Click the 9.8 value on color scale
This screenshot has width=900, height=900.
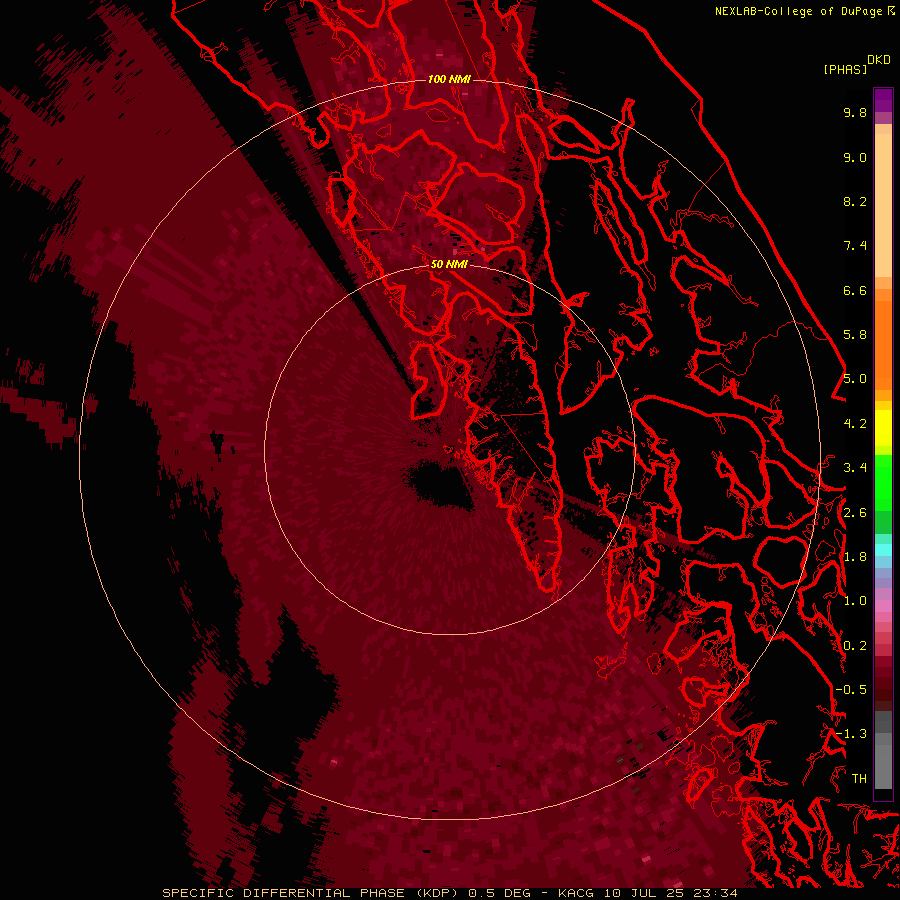855,112
